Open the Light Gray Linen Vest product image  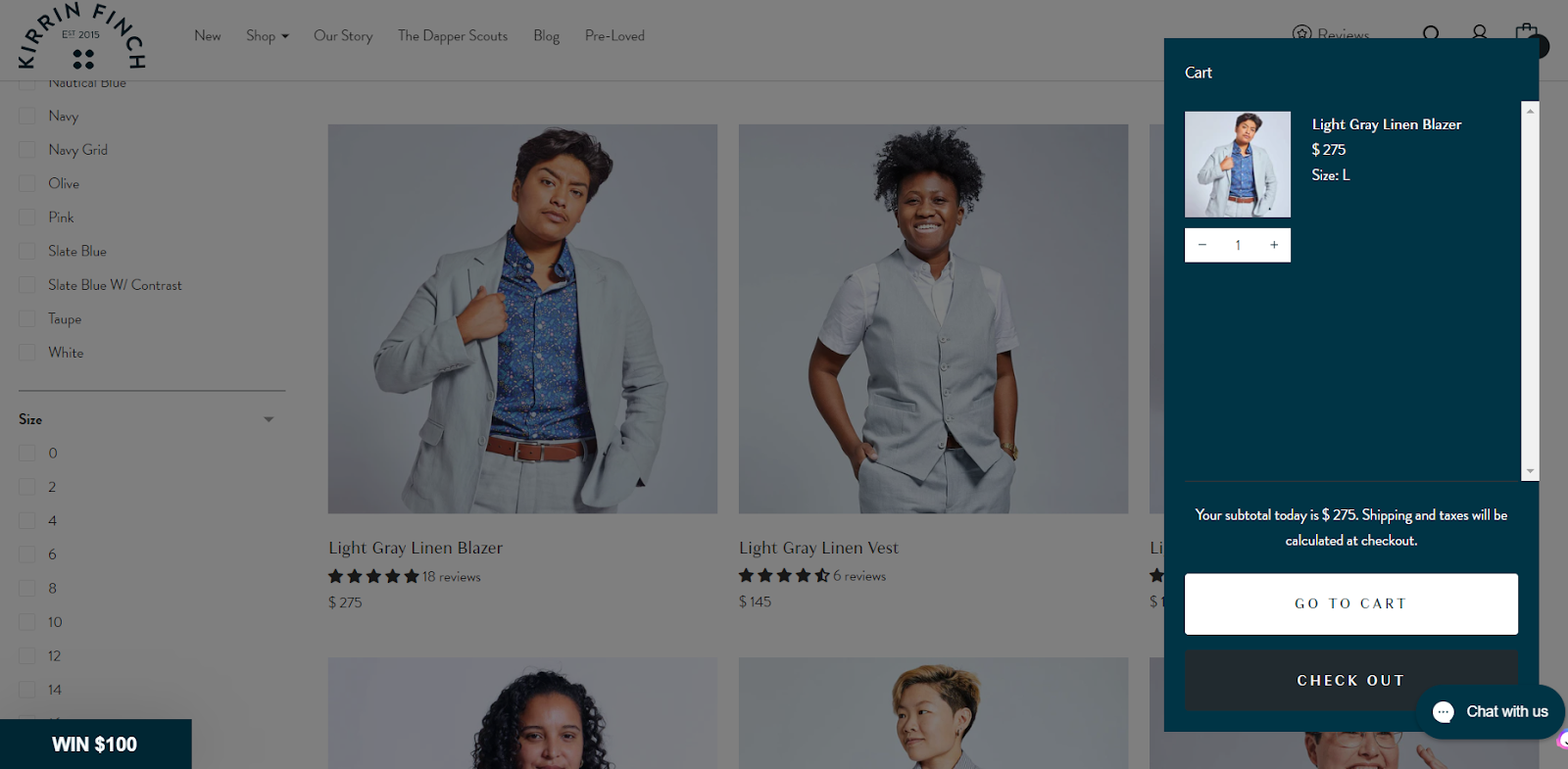click(x=933, y=318)
